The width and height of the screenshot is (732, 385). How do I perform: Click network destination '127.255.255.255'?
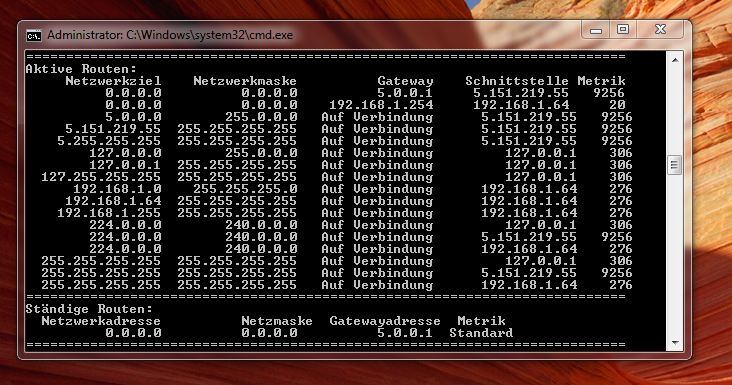pyautogui.click(x=101, y=177)
